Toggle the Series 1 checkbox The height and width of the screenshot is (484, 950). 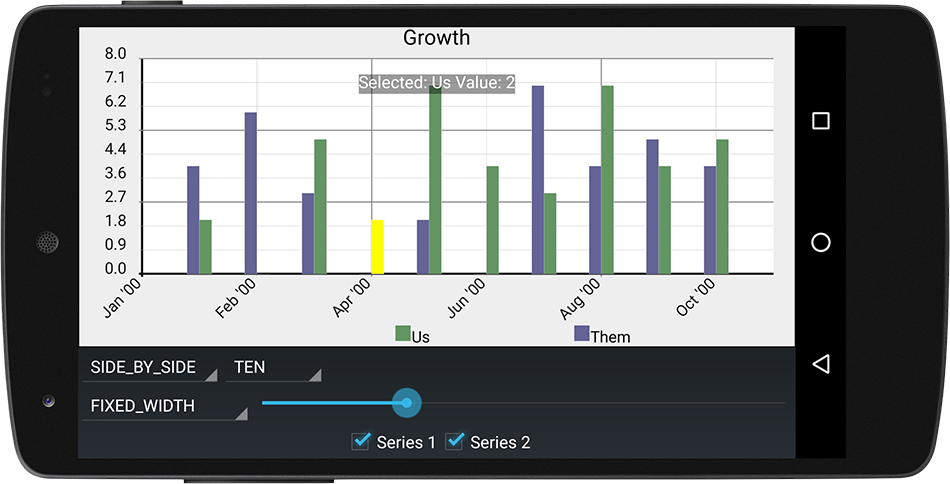(361, 442)
